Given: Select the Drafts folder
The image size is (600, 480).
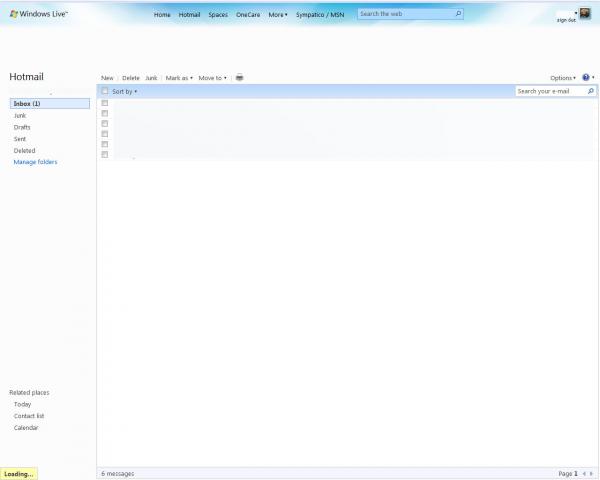Looking at the screenshot, I should tap(22, 127).
